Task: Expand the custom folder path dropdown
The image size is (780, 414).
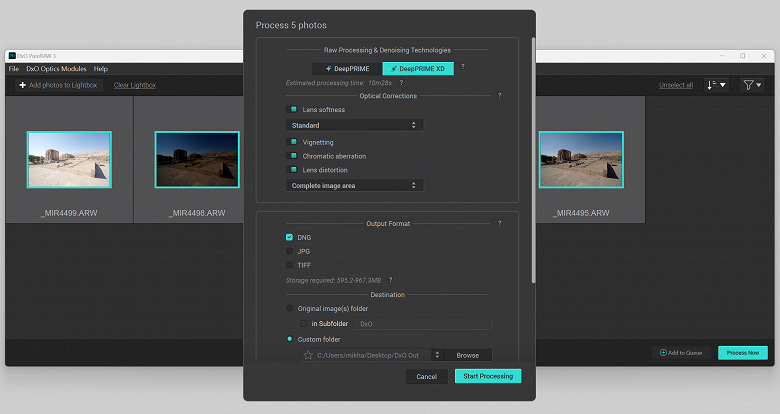Action: tap(437, 355)
